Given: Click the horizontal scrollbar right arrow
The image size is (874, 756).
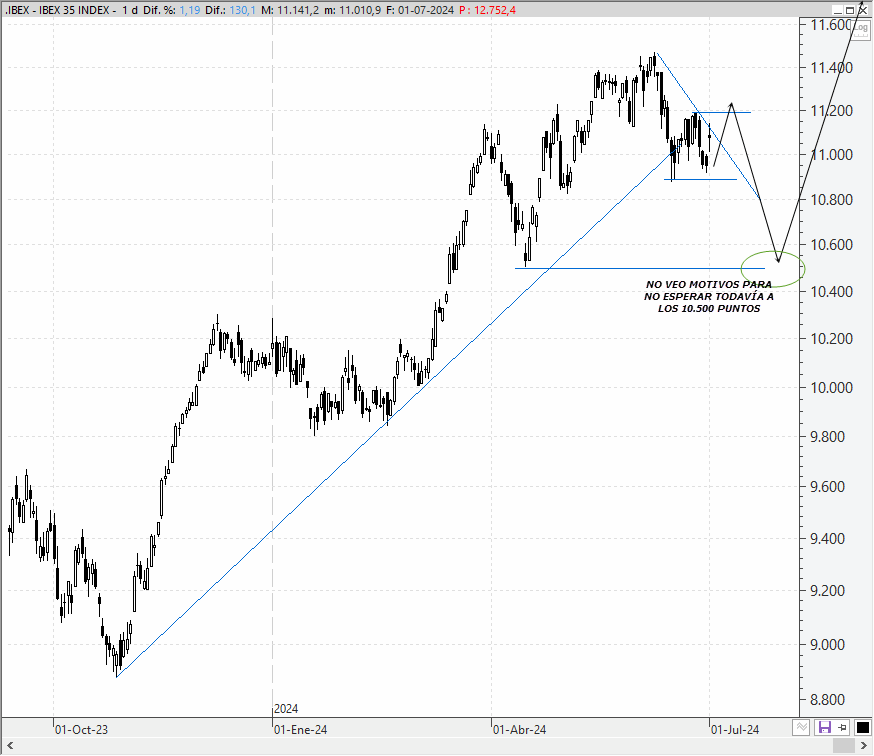Looking at the screenshot, I should click(x=864, y=746).
